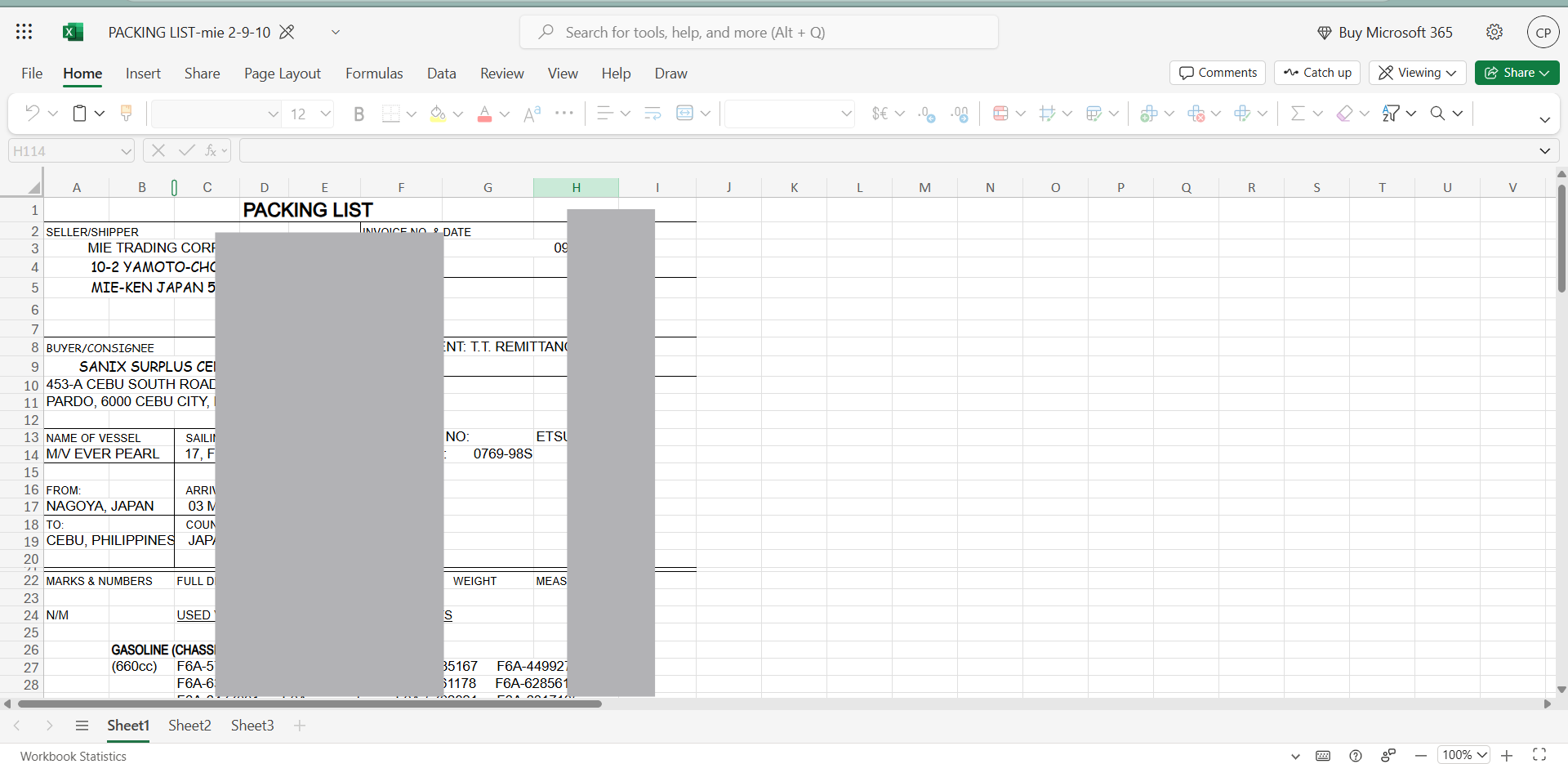Viewport: 1568px width, 764px height.
Task: Expand the Name Box dropdown arrow
Action: pyautogui.click(x=126, y=151)
